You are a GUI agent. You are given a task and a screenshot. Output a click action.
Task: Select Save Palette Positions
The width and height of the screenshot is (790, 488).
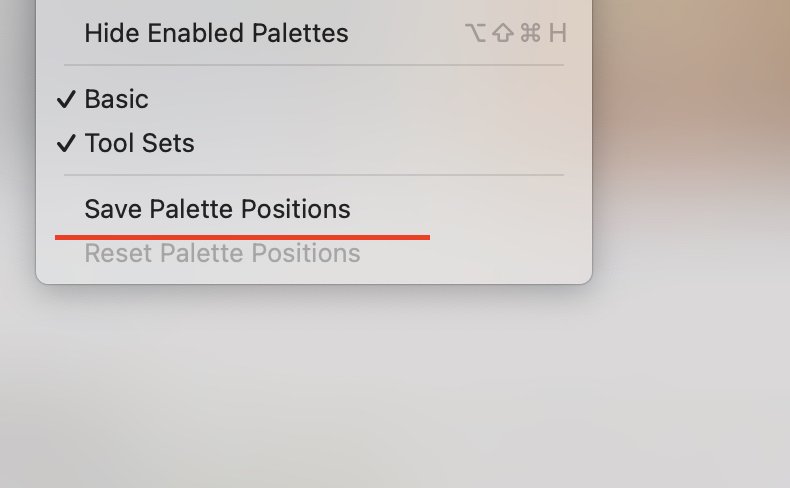tap(217, 210)
